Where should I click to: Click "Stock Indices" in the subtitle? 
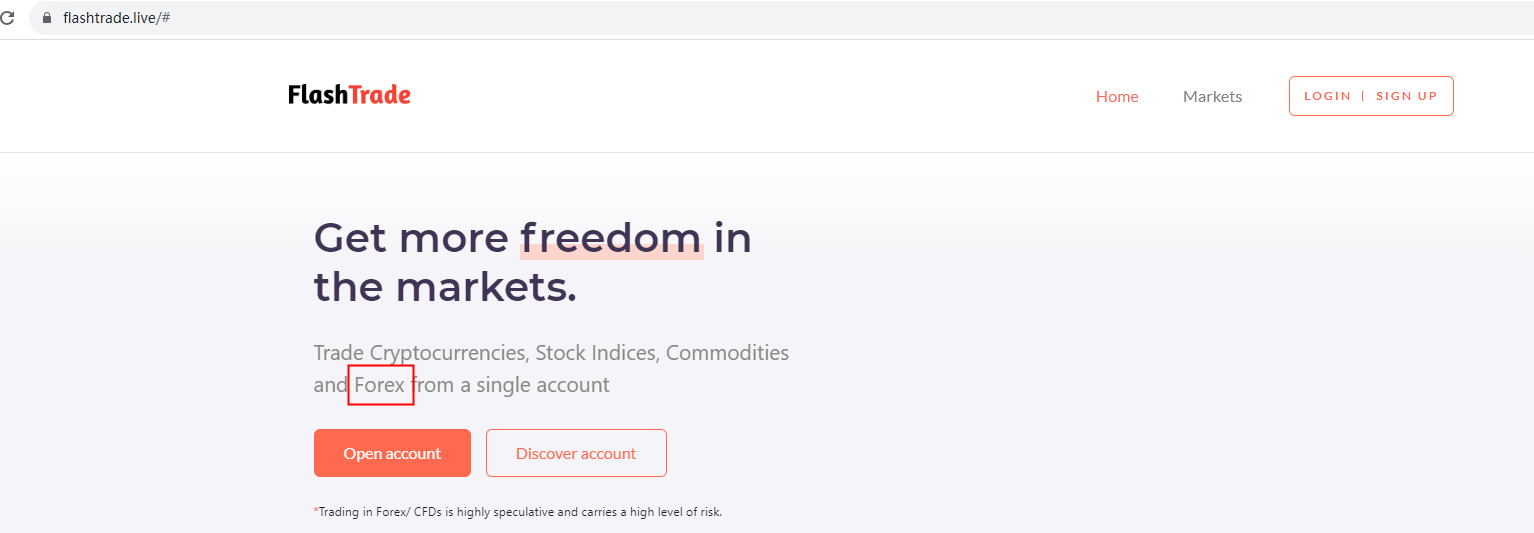point(596,353)
